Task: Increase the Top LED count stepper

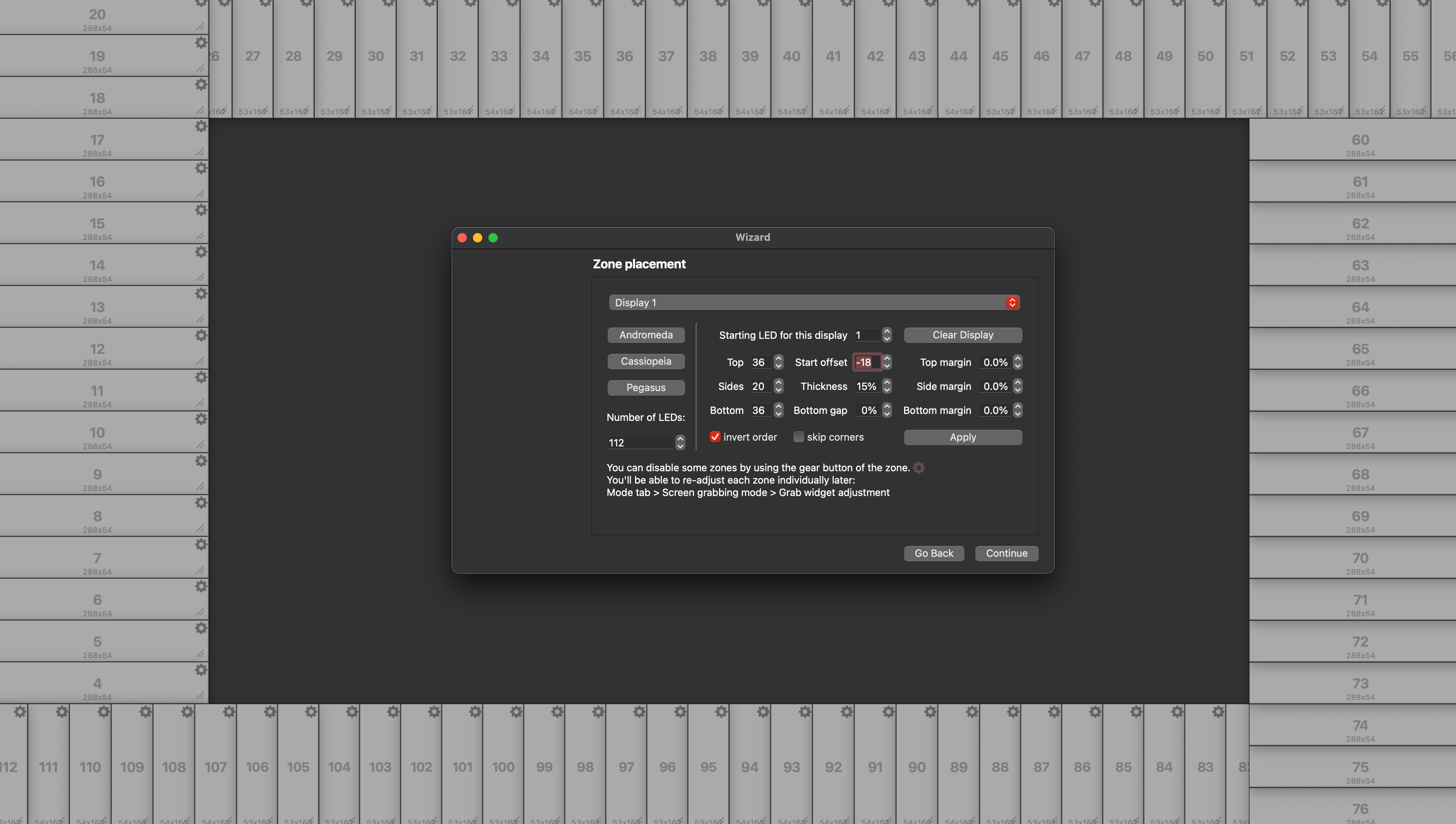Action: [x=778, y=358]
